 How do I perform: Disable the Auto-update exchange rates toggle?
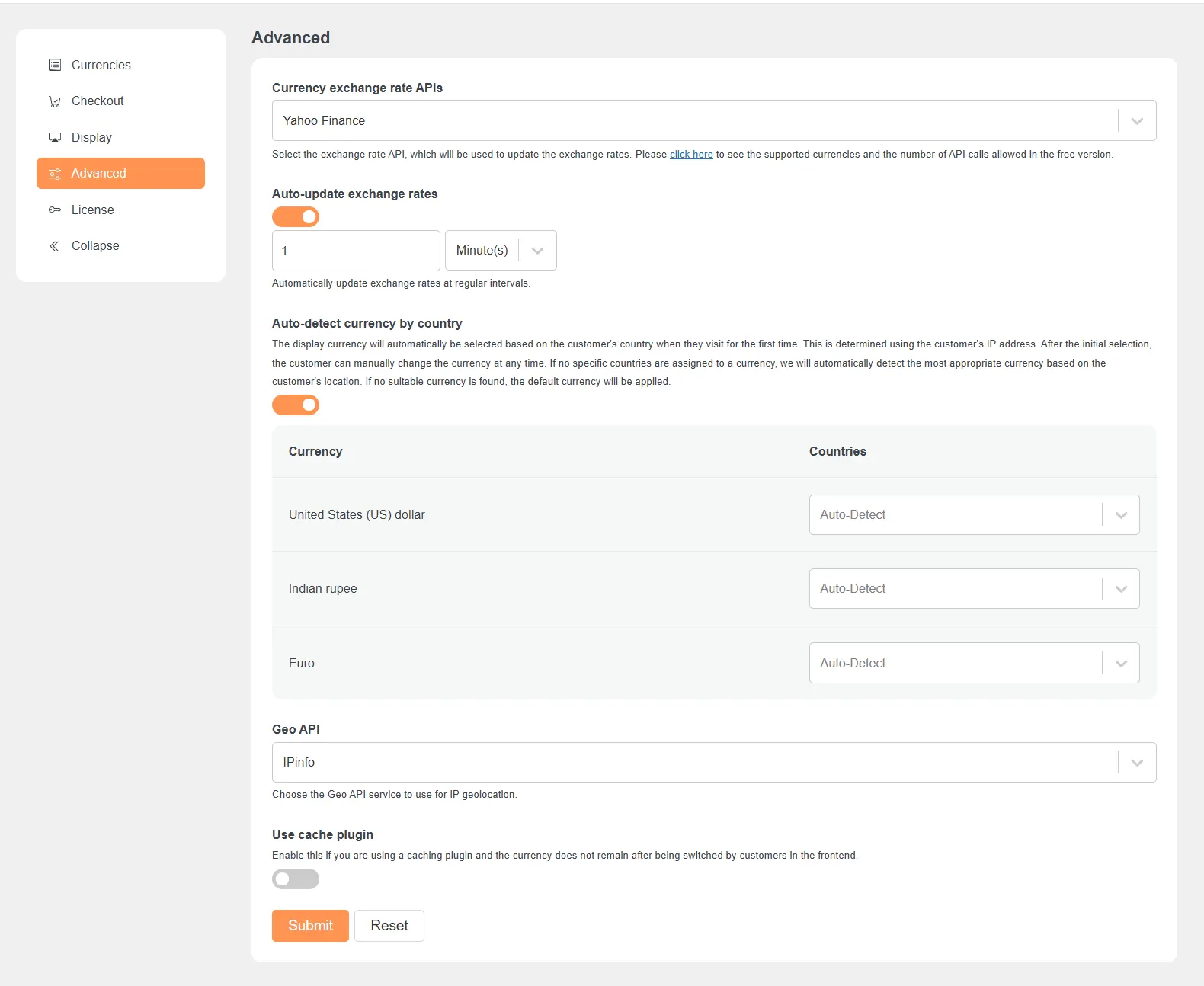click(x=296, y=217)
